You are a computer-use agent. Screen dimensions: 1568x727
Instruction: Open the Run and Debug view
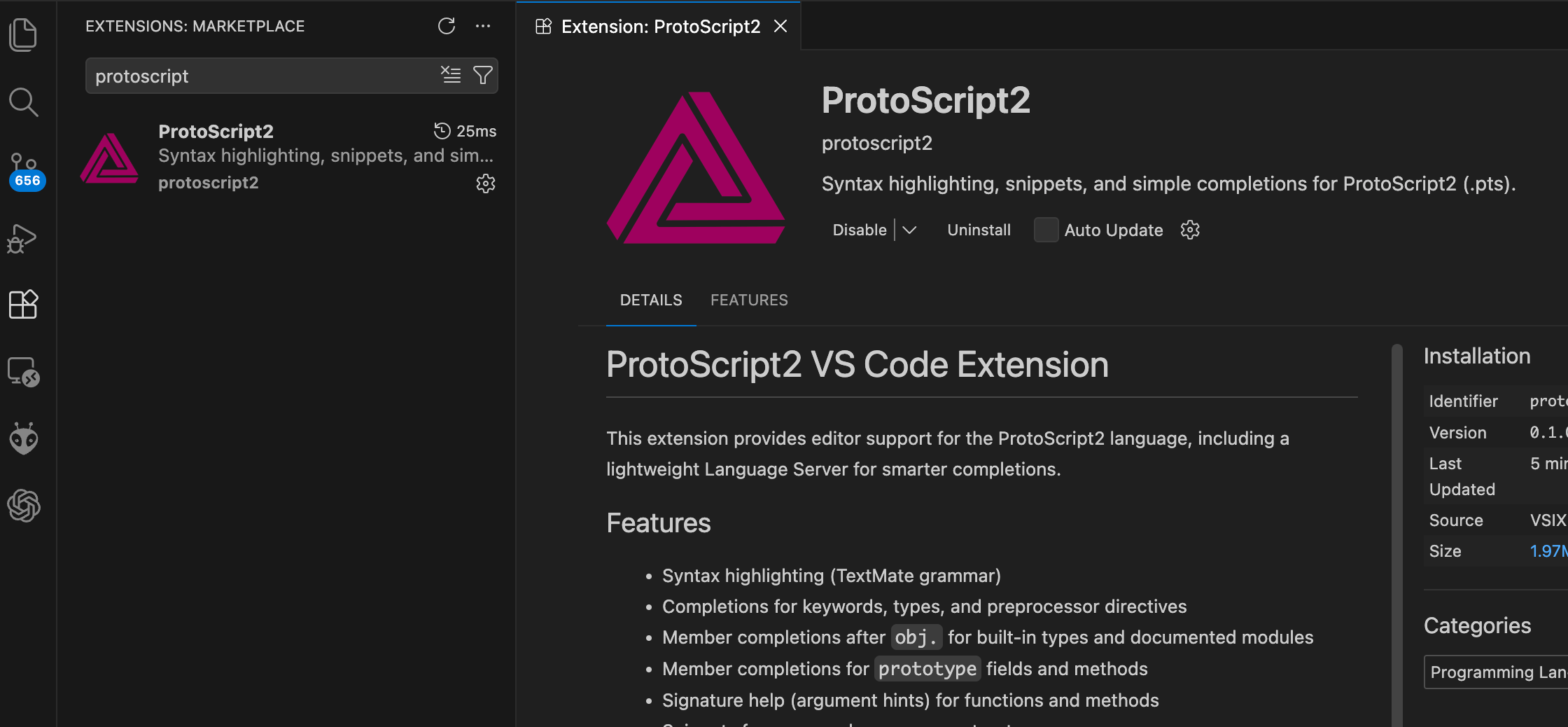point(24,238)
